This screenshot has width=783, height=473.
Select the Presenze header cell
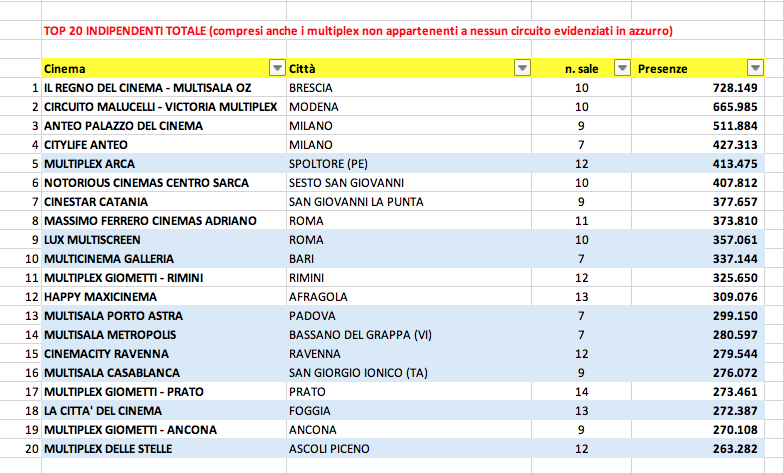(698, 68)
